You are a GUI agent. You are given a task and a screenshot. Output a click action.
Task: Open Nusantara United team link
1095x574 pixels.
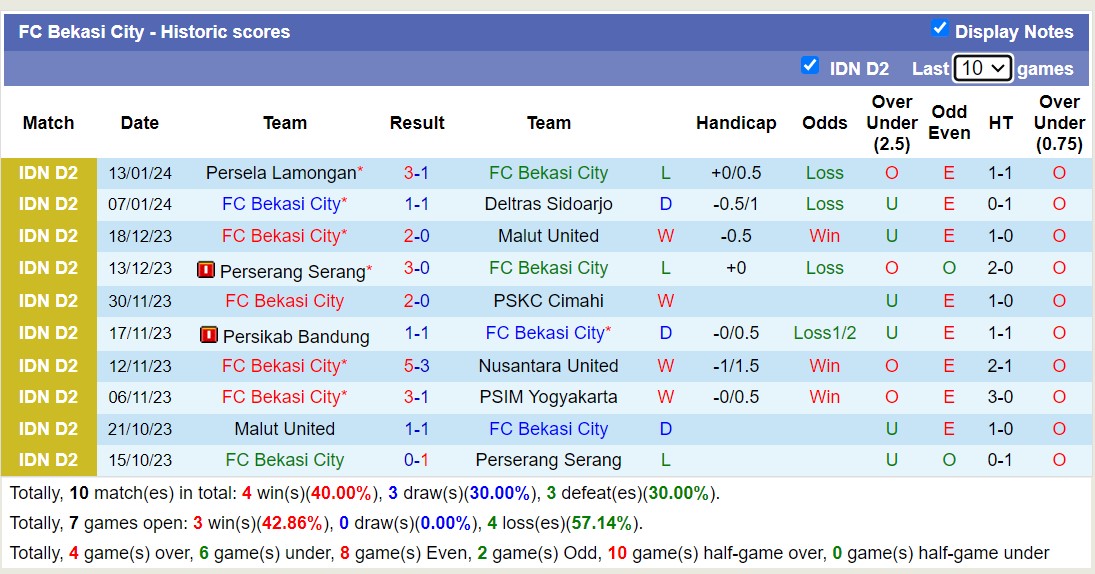coord(548,366)
